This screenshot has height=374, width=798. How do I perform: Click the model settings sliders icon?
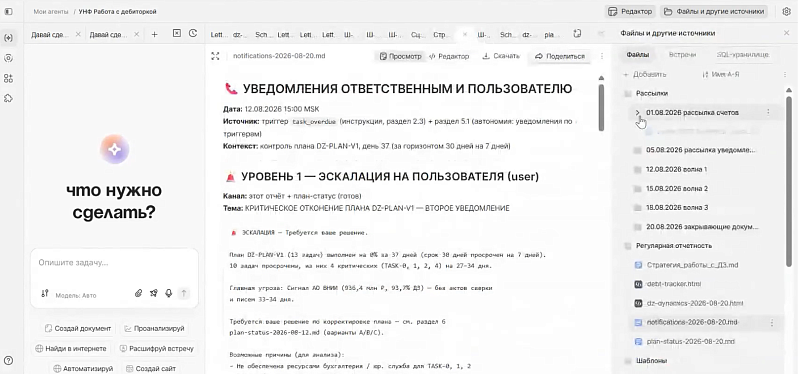(45, 293)
